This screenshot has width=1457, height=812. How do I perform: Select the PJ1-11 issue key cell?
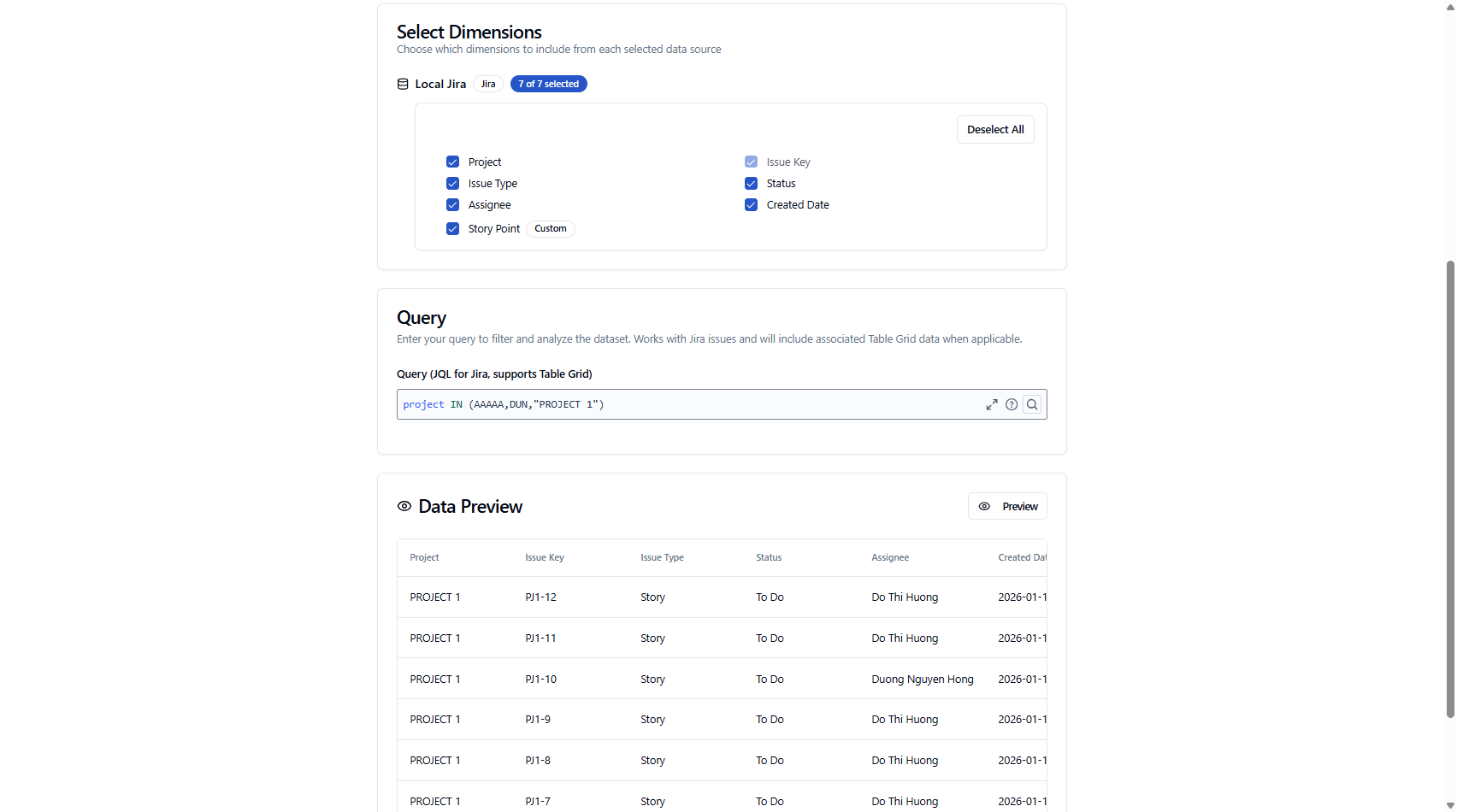(540, 638)
